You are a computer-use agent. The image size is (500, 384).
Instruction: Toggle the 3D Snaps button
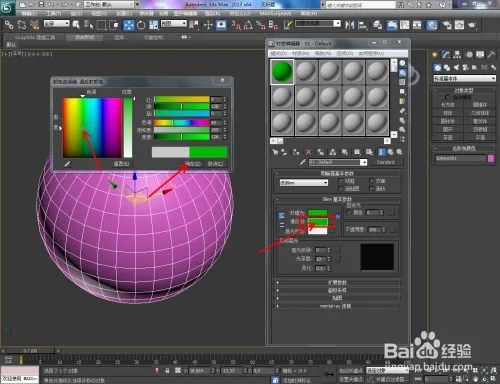(x=236, y=25)
